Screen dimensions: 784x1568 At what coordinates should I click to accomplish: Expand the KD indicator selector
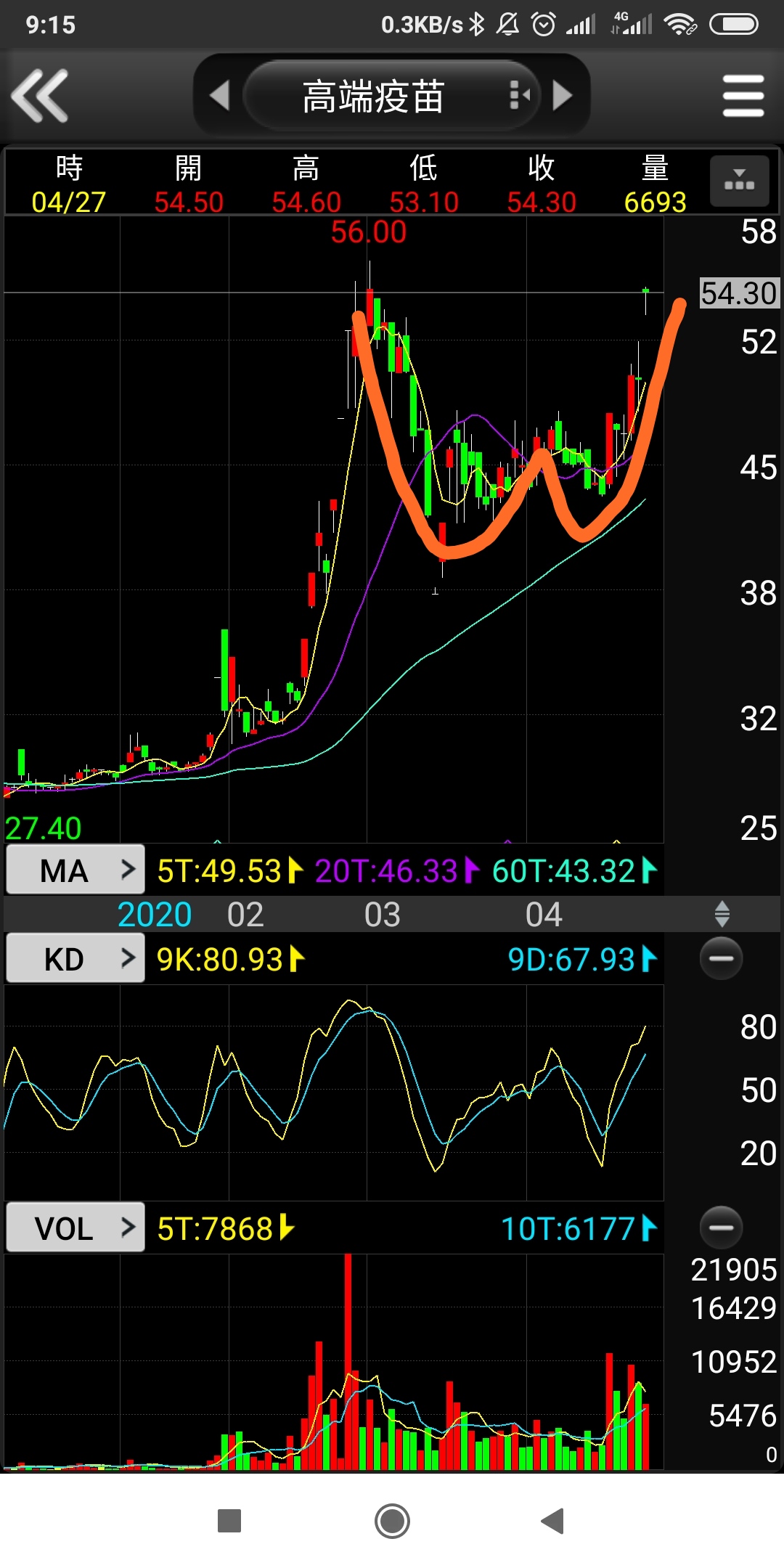(75, 959)
